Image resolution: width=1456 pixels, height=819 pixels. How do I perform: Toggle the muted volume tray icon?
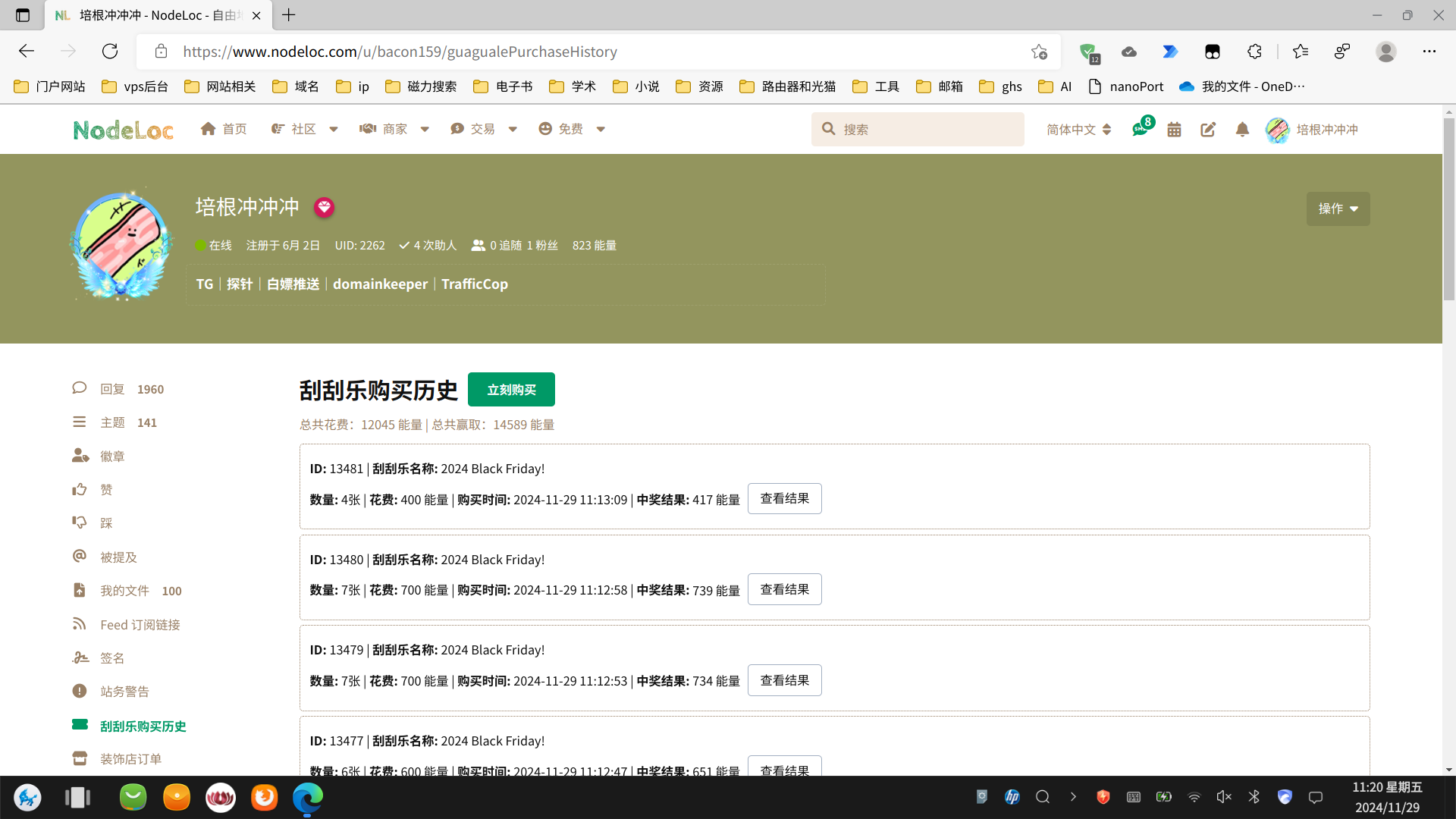click(1224, 797)
